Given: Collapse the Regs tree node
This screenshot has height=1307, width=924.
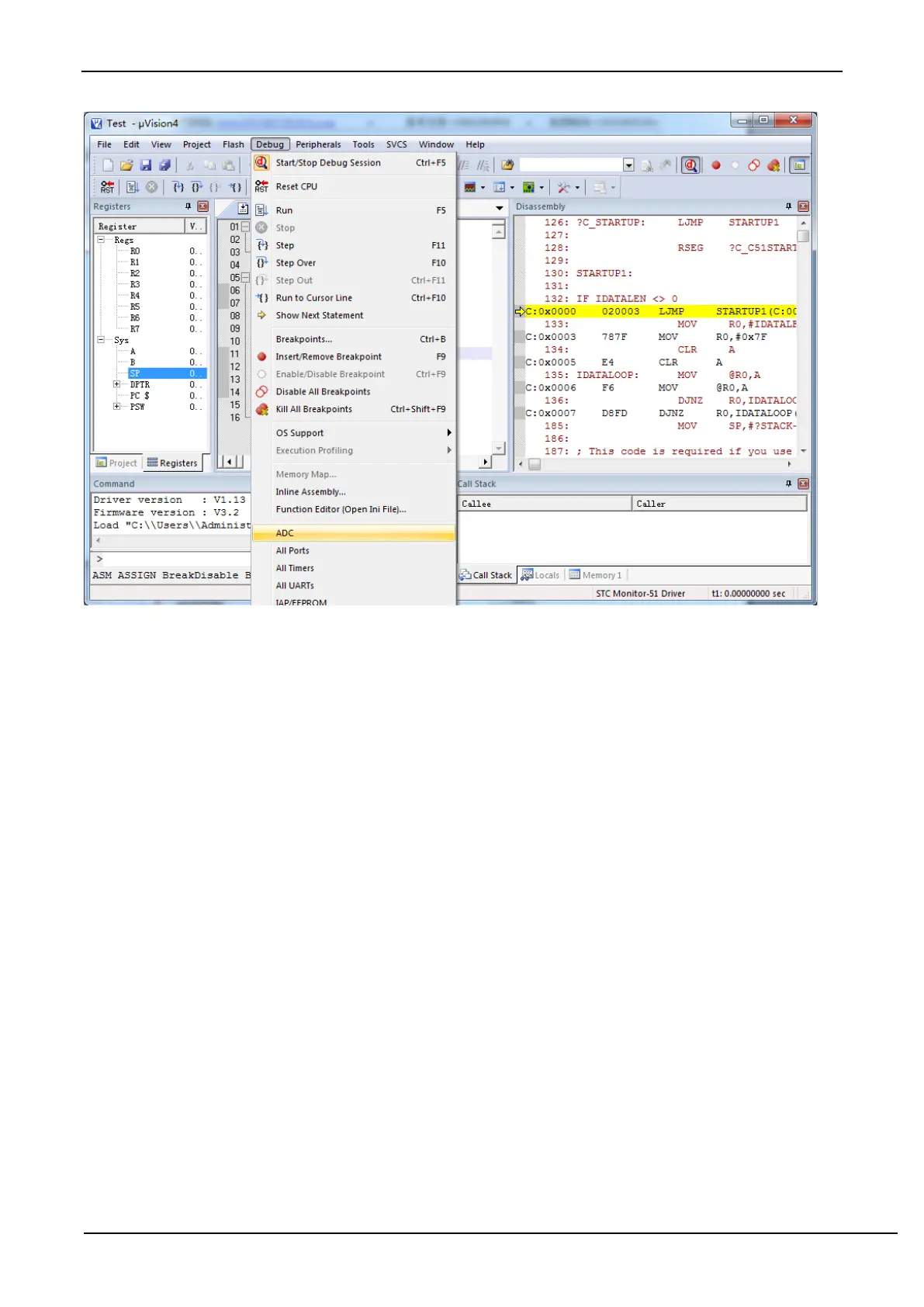Looking at the screenshot, I should [101, 240].
